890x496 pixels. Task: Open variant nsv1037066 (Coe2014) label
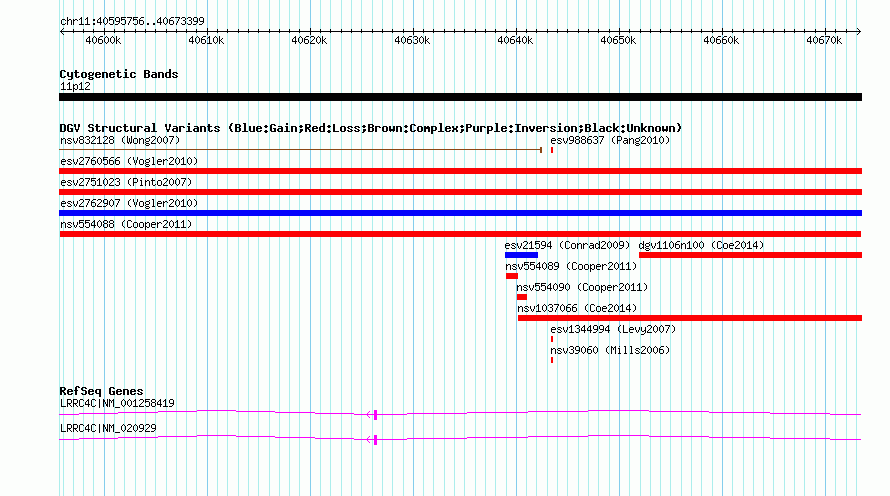coord(577,308)
